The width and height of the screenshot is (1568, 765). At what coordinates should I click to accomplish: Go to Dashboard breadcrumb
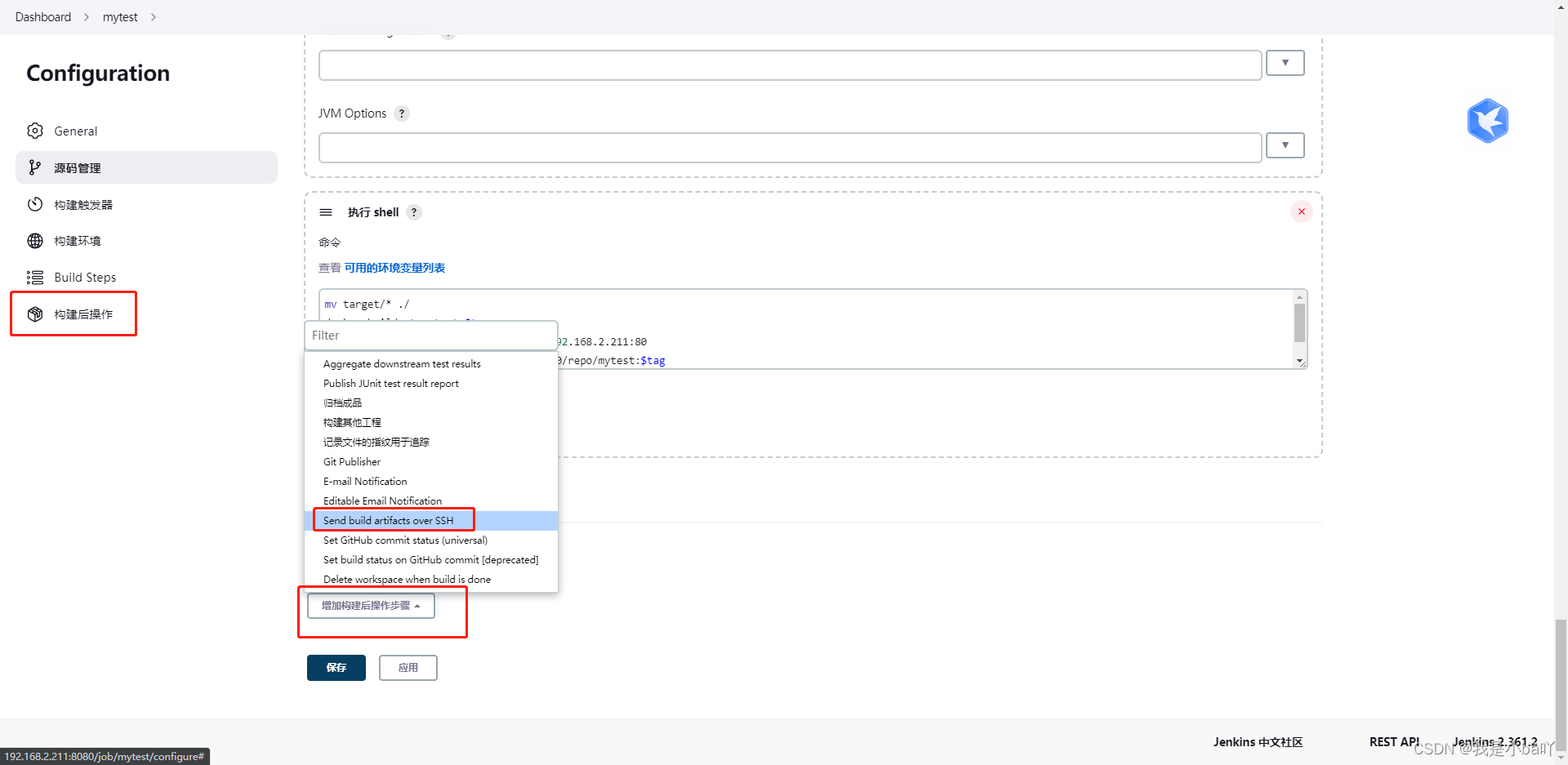tap(43, 17)
